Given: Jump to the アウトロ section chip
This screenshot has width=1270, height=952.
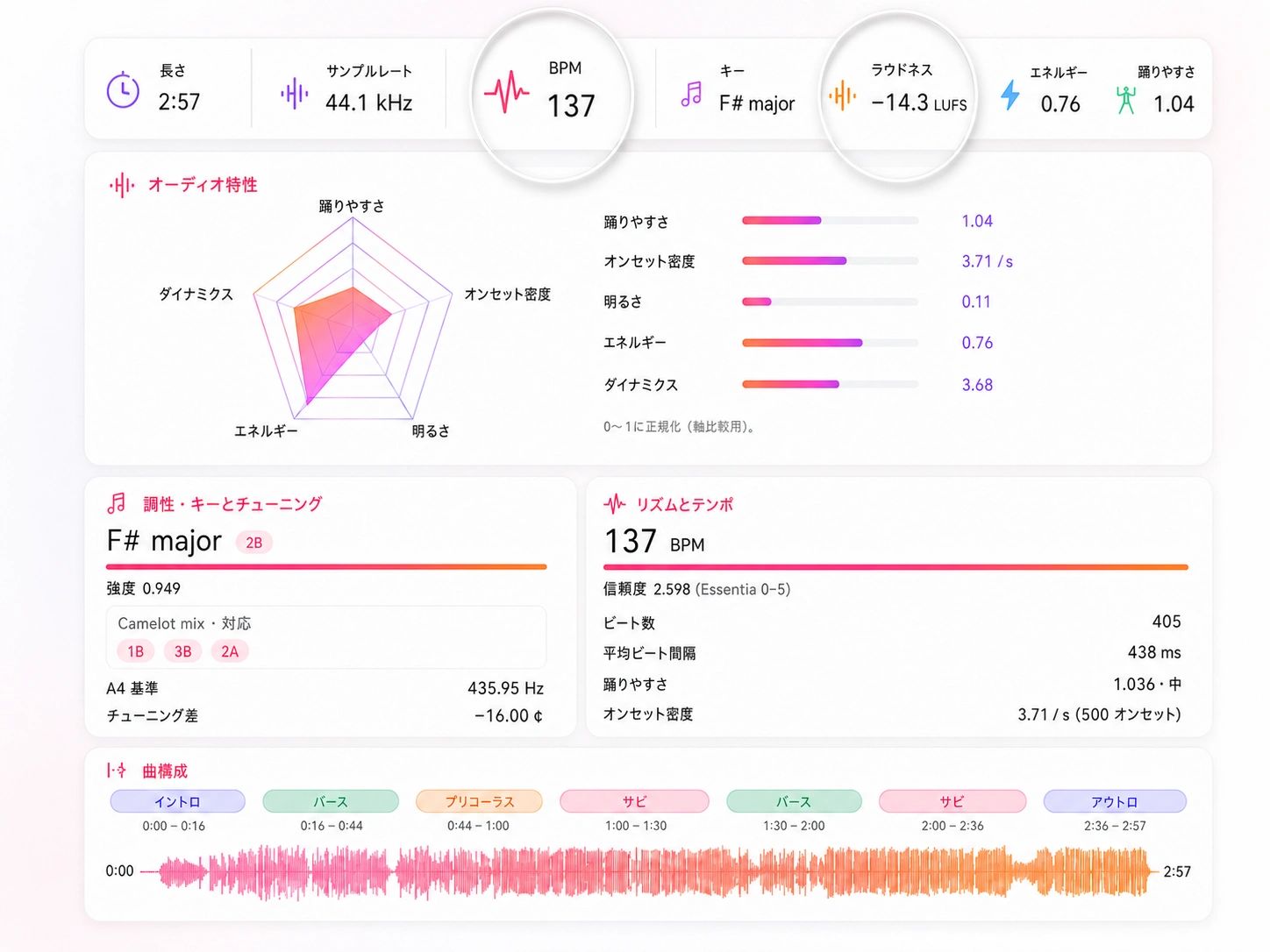Looking at the screenshot, I should coord(1115,801).
